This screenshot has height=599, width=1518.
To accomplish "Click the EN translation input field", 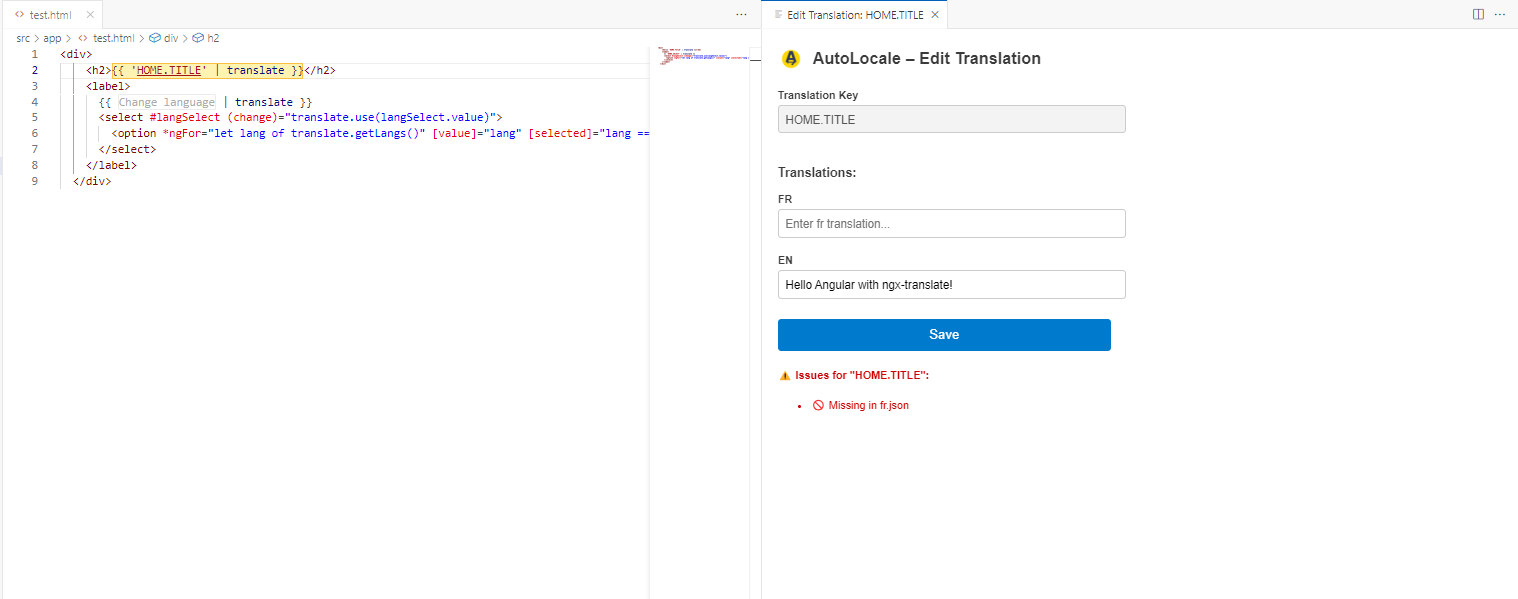I will click(x=952, y=284).
